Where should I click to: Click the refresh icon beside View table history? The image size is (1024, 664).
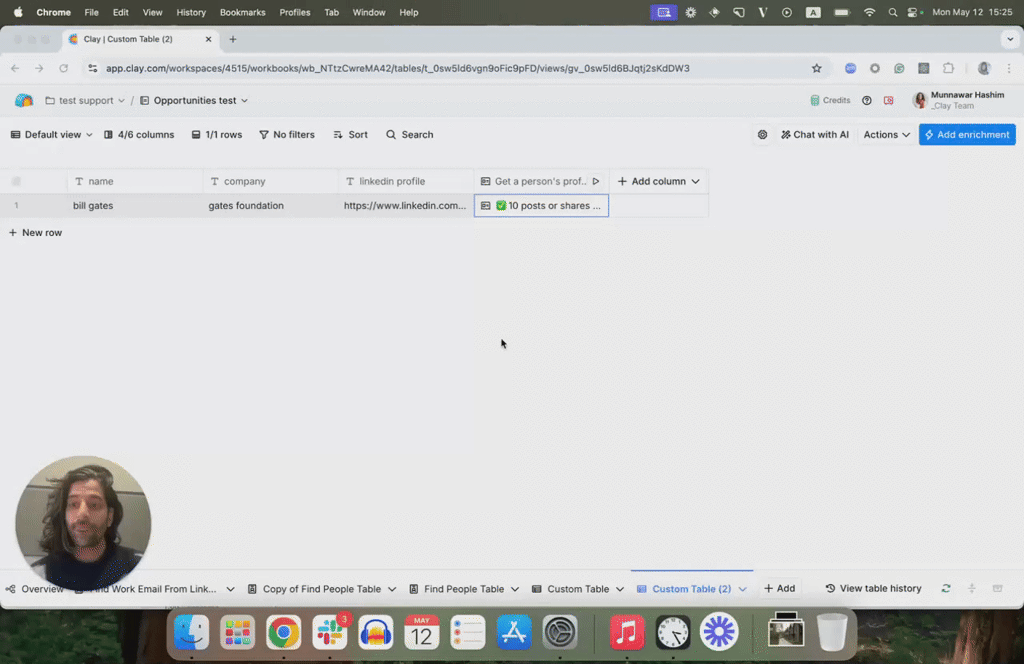click(x=946, y=589)
